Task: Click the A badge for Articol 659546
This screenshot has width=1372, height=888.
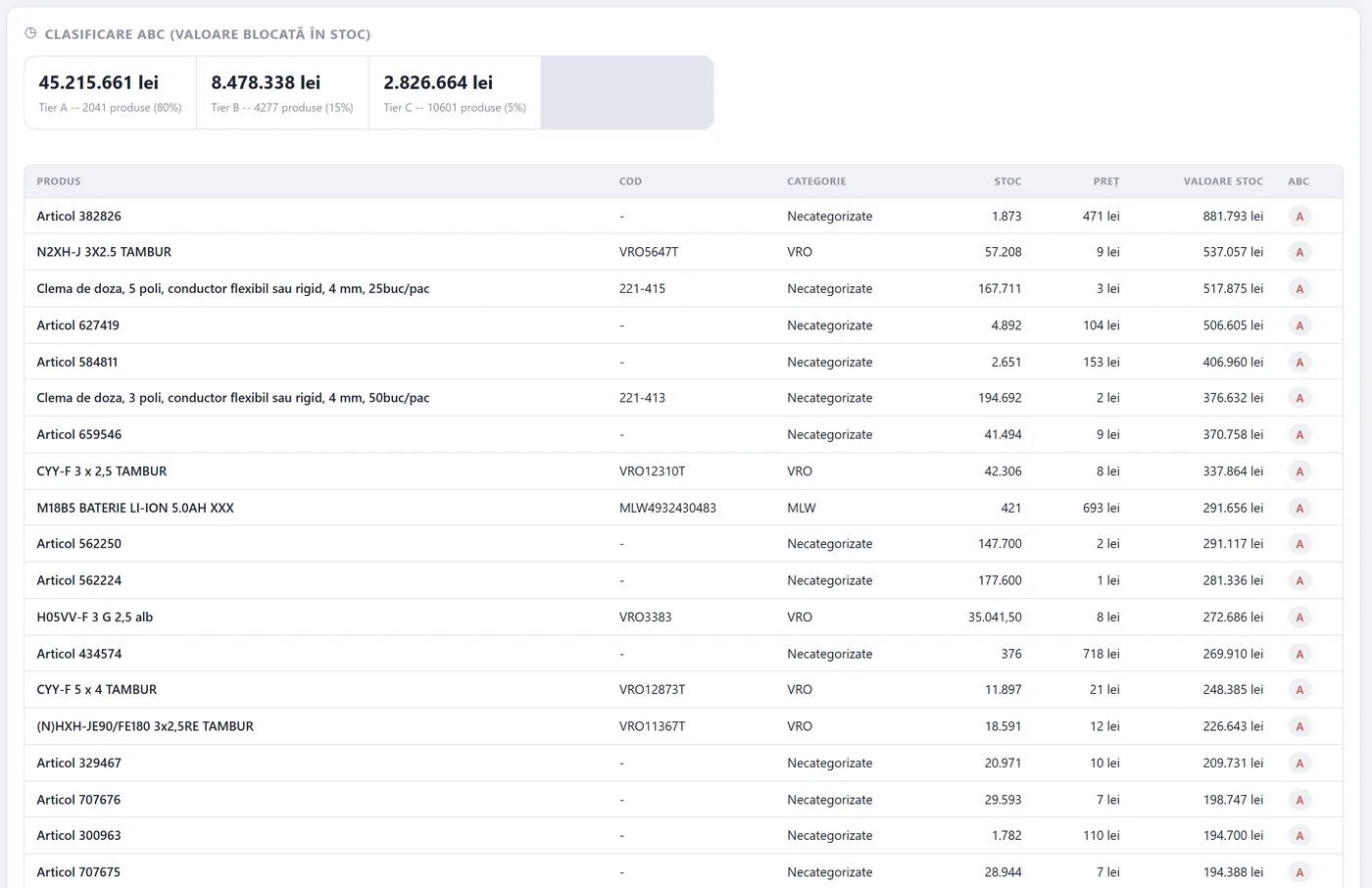Action: pyautogui.click(x=1299, y=435)
